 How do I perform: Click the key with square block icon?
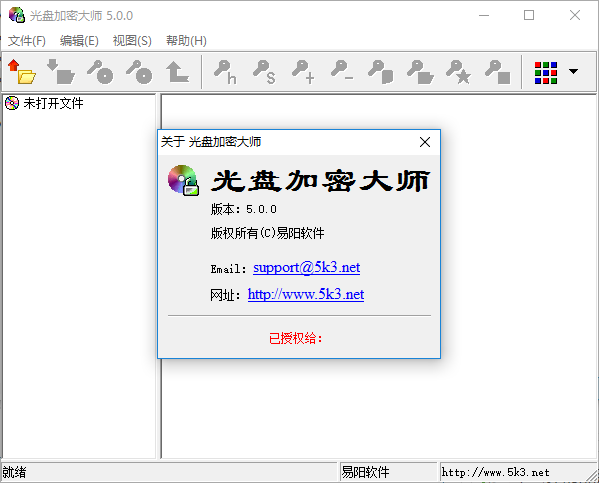497,72
